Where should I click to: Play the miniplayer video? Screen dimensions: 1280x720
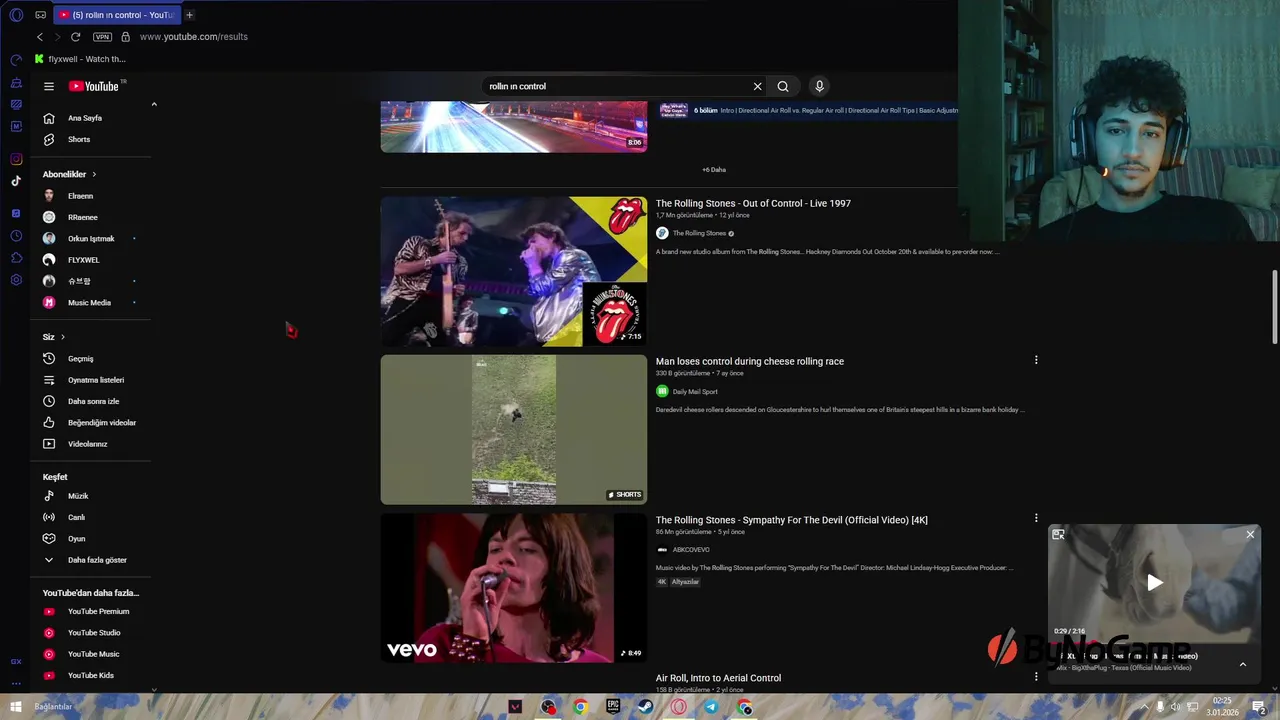pos(1155,583)
